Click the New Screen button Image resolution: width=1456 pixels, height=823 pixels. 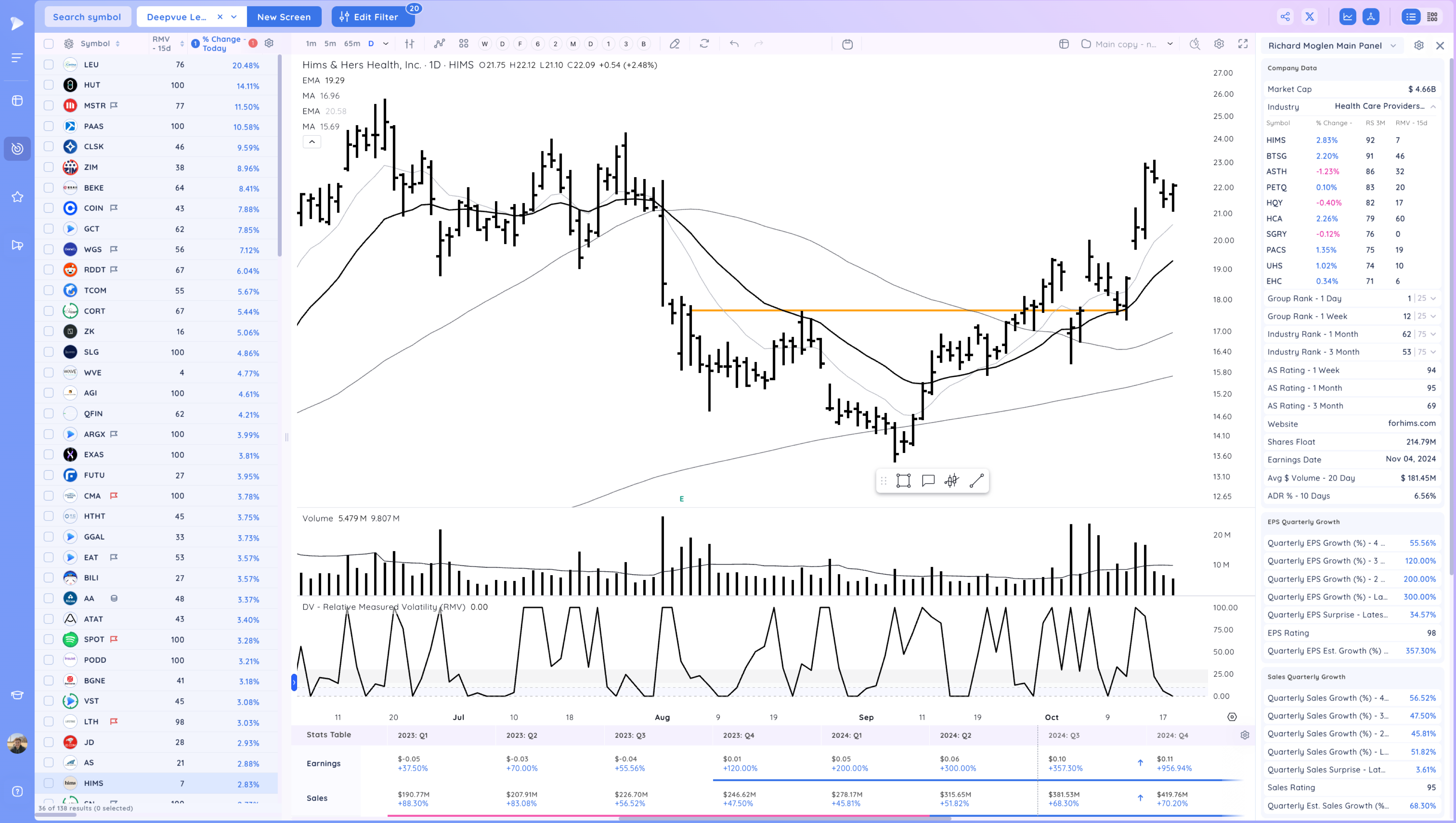pos(284,17)
